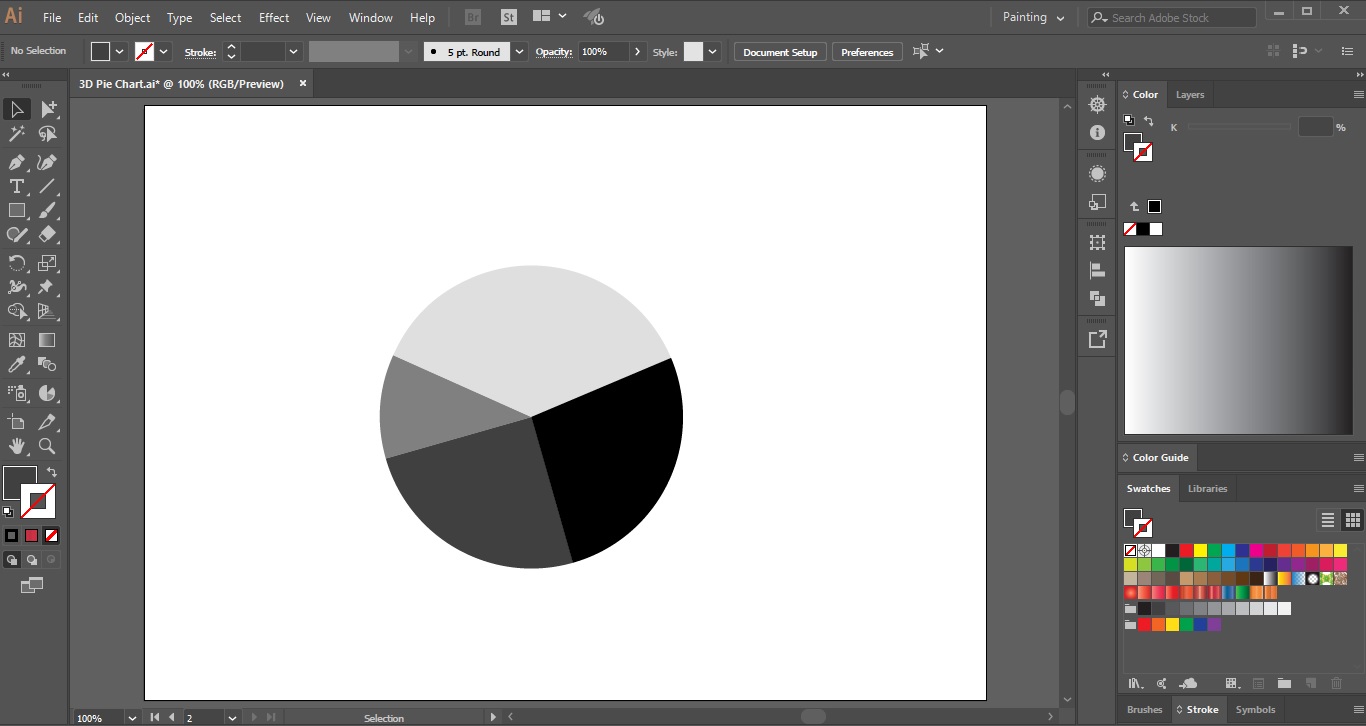The width and height of the screenshot is (1366, 726).
Task: Select the Rotate tool
Action: [x=17, y=263]
